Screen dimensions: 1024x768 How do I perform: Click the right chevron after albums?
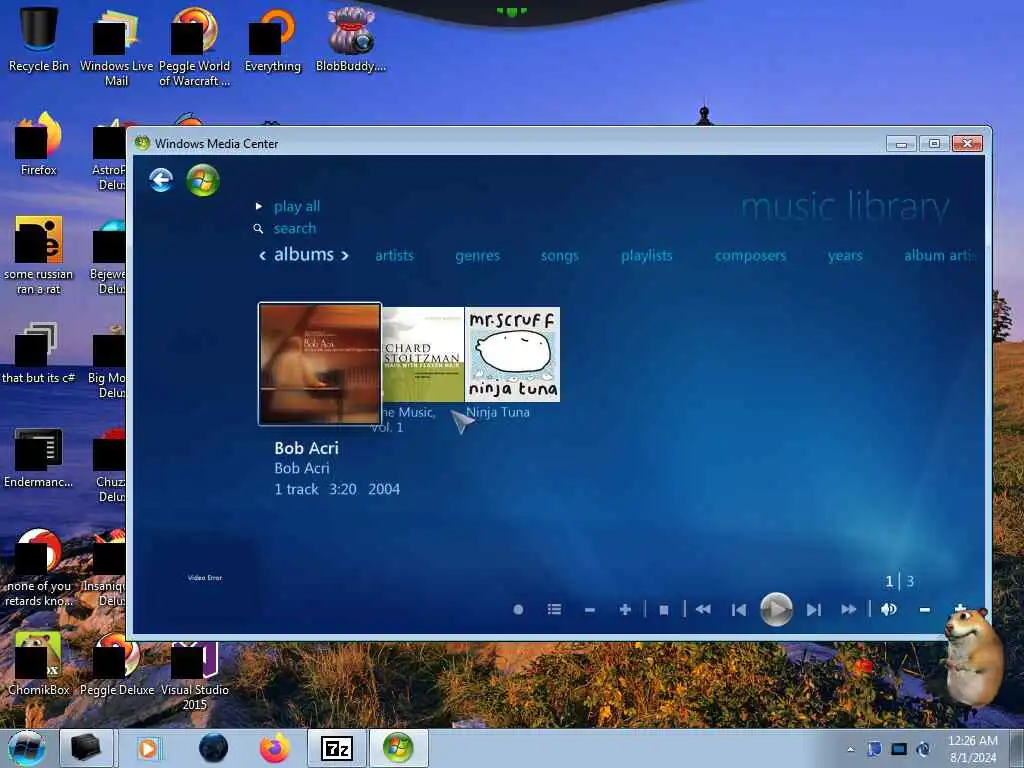[344, 255]
